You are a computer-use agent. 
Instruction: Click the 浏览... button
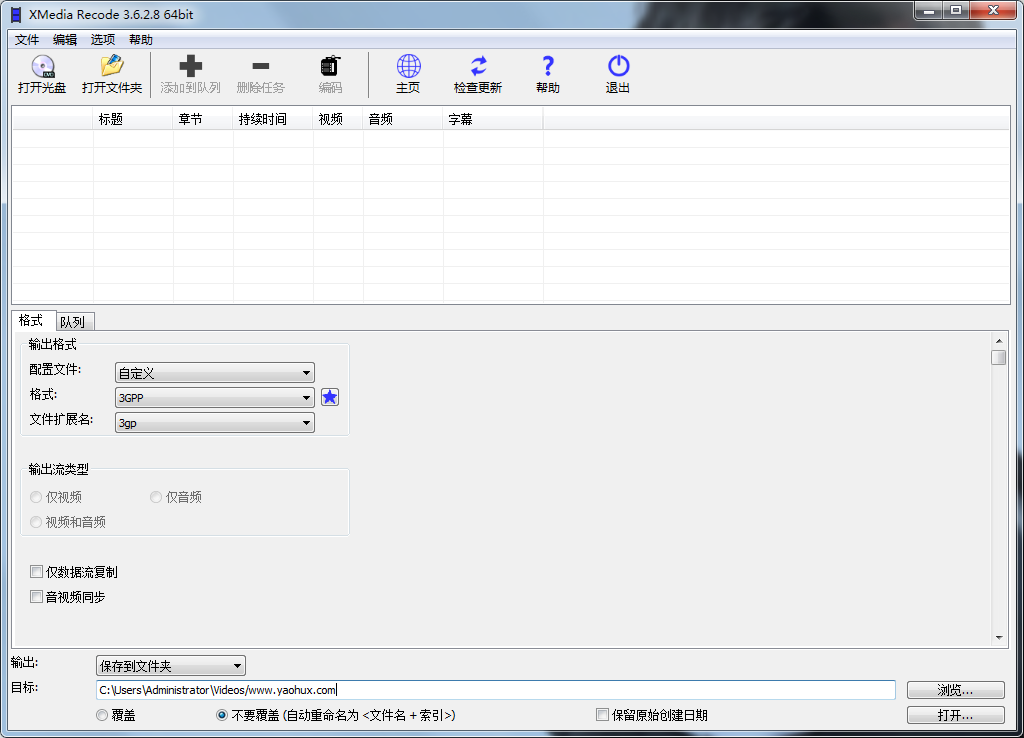point(954,690)
